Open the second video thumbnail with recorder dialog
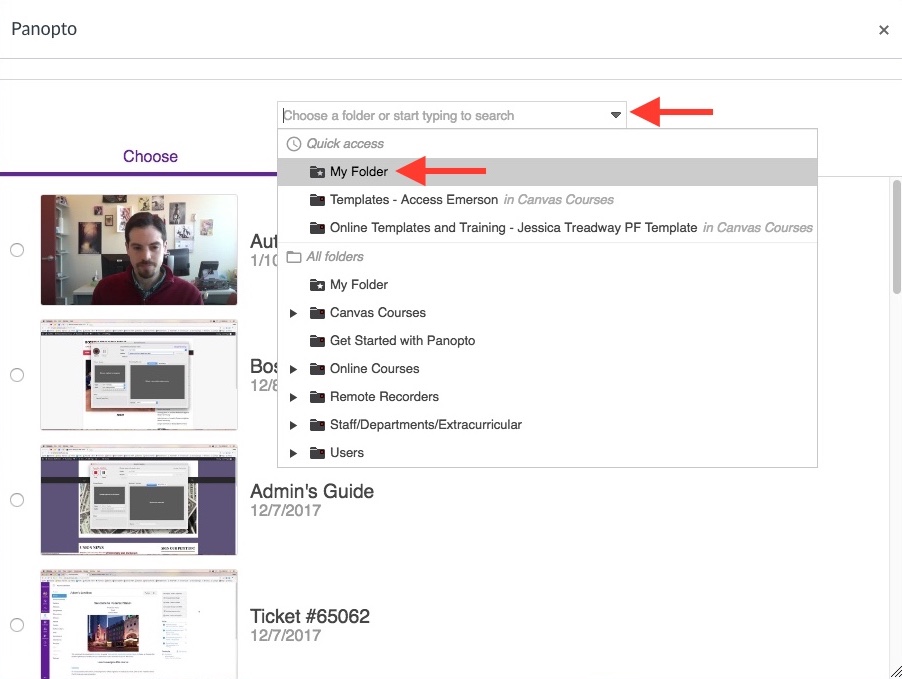Screen dimensions: 902x679 click(139, 375)
